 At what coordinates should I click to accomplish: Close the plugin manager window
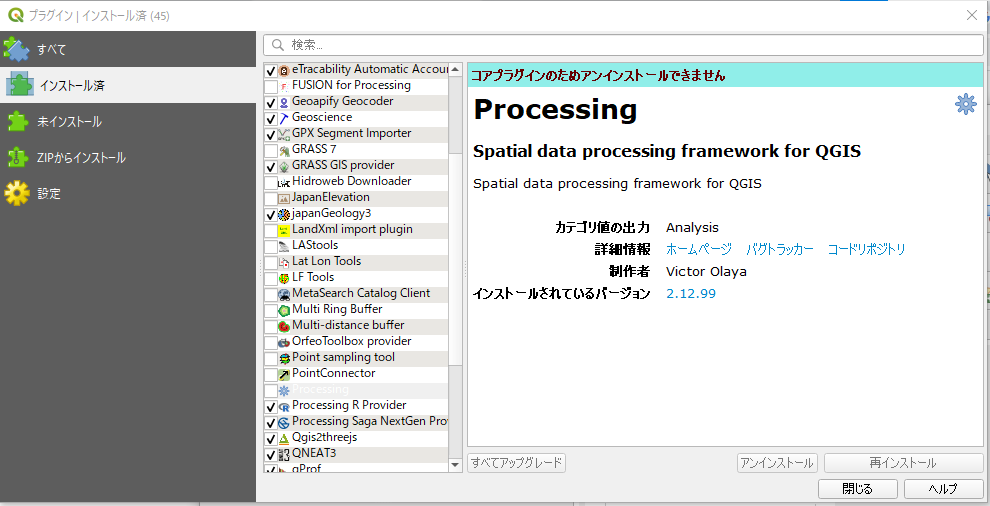point(972,15)
